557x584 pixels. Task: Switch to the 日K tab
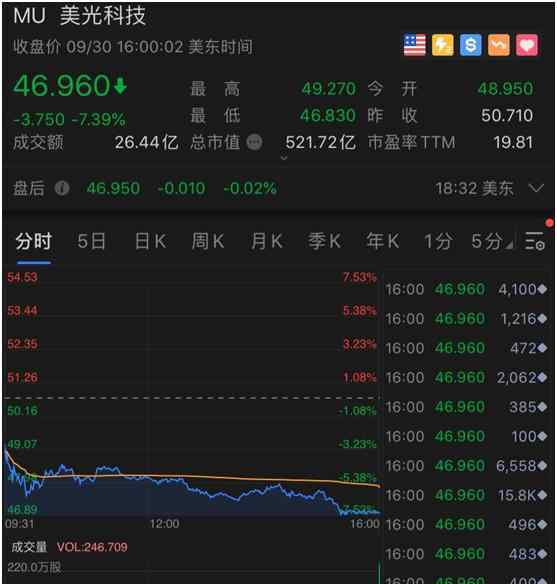point(151,241)
